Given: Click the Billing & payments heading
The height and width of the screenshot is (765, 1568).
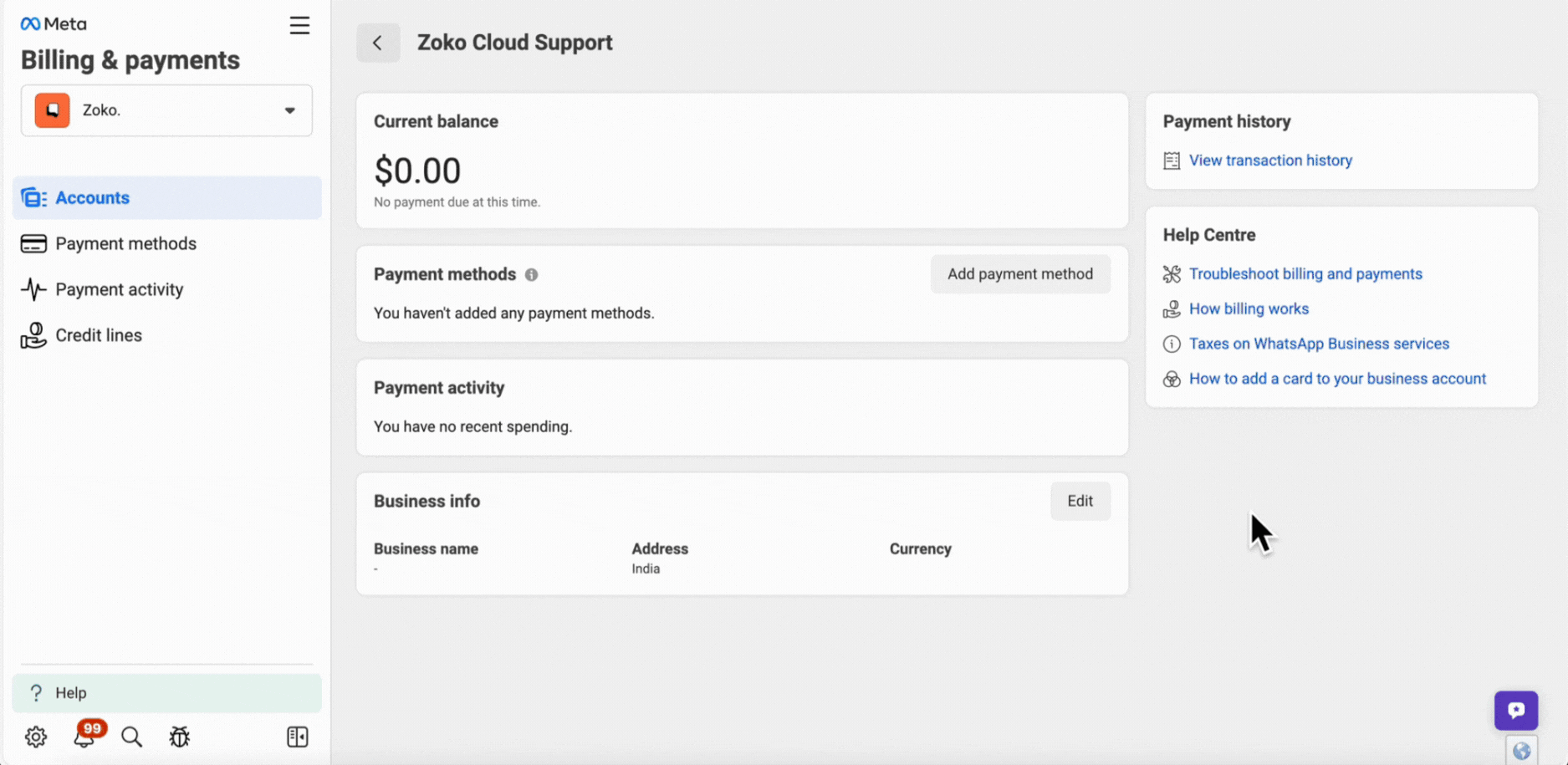Looking at the screenshot, I should pyautogui.click(x=130, y=60).
